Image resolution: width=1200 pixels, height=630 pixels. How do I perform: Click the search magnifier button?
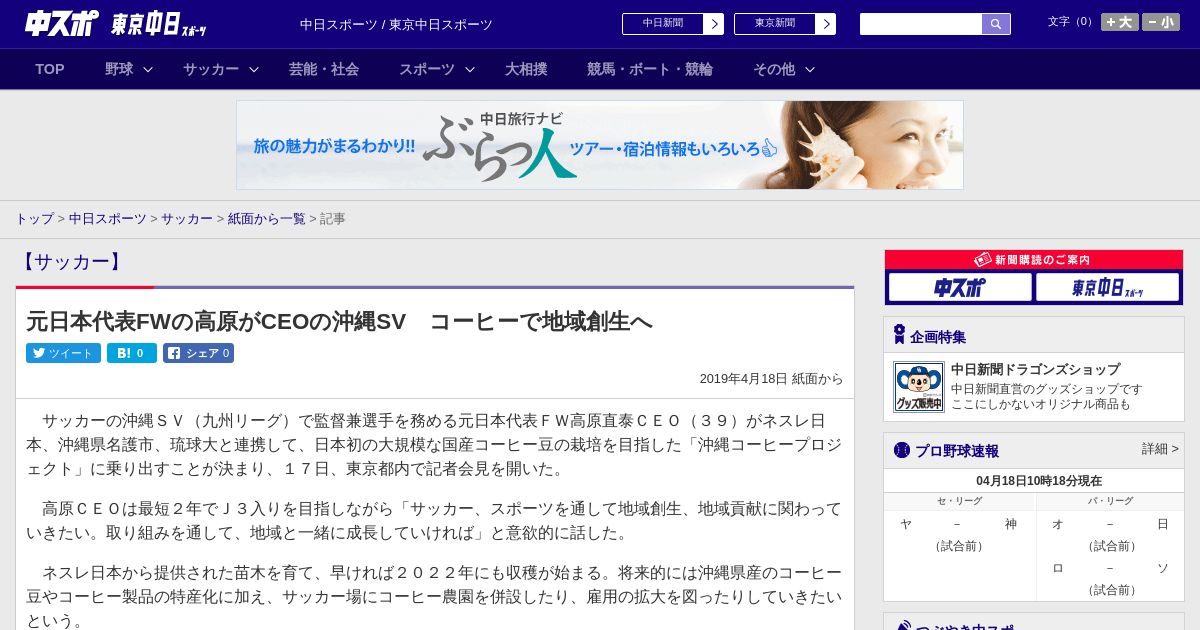click(996, 24)
